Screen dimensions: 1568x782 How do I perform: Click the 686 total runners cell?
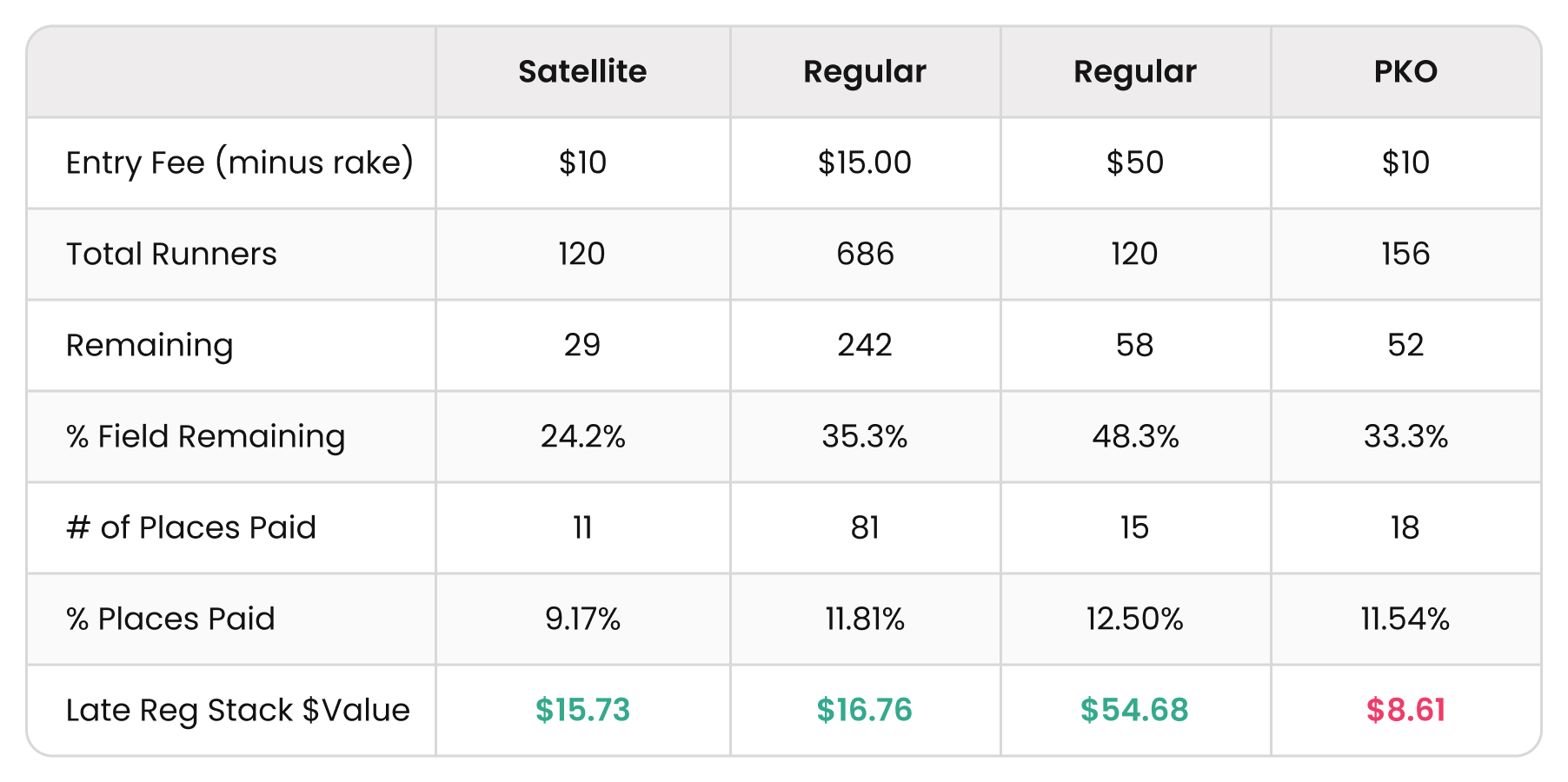click(x=865, y=254)
